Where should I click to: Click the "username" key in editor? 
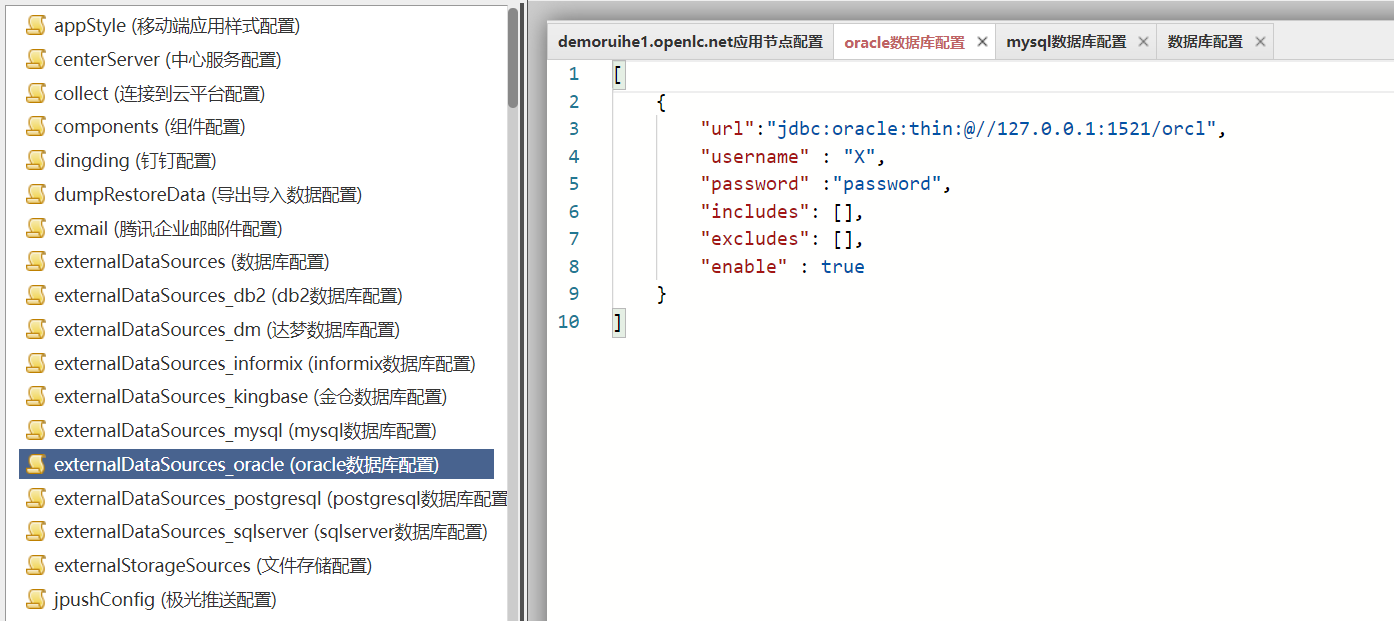click(755, 157)
